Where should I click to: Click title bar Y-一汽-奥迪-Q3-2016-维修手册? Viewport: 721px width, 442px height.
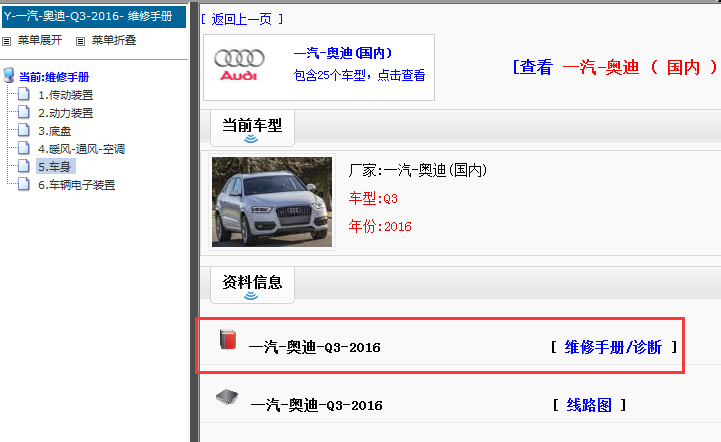[94, 17]
